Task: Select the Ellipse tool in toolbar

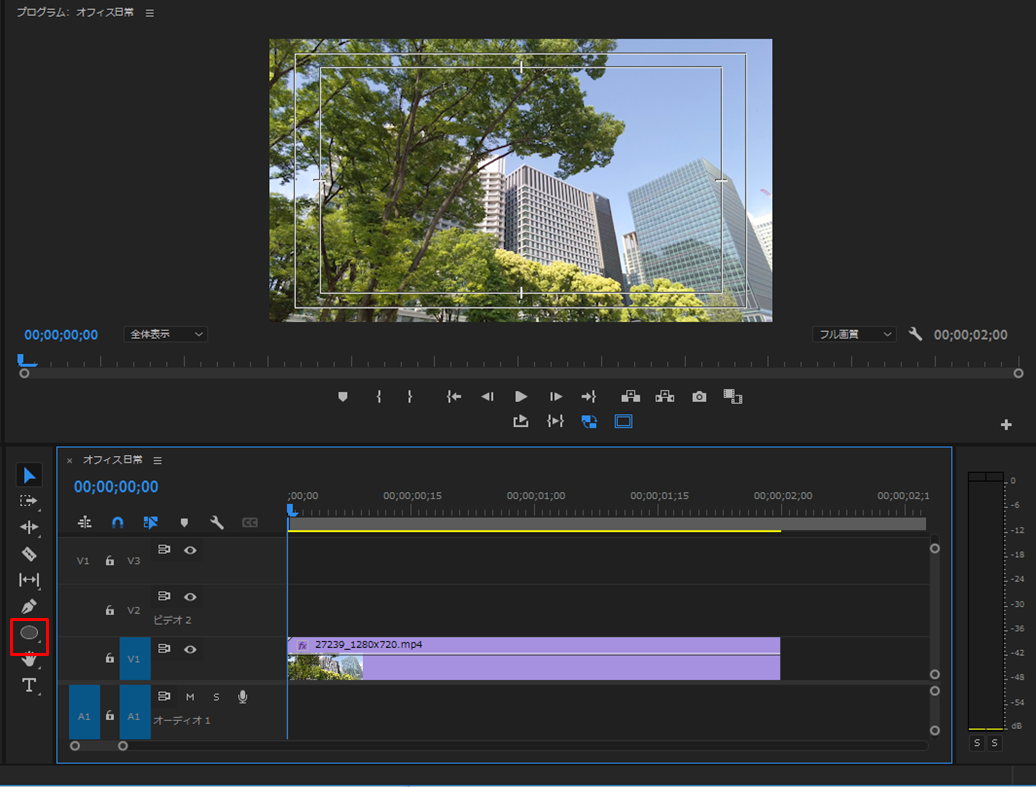Action: 29,633
